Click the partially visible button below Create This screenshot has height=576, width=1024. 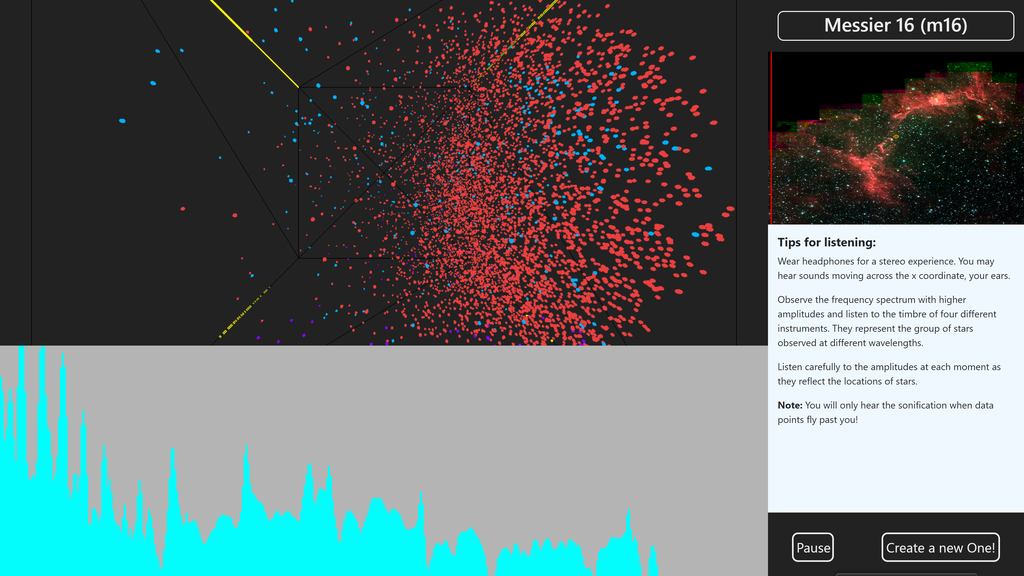[x=906, y=574]
